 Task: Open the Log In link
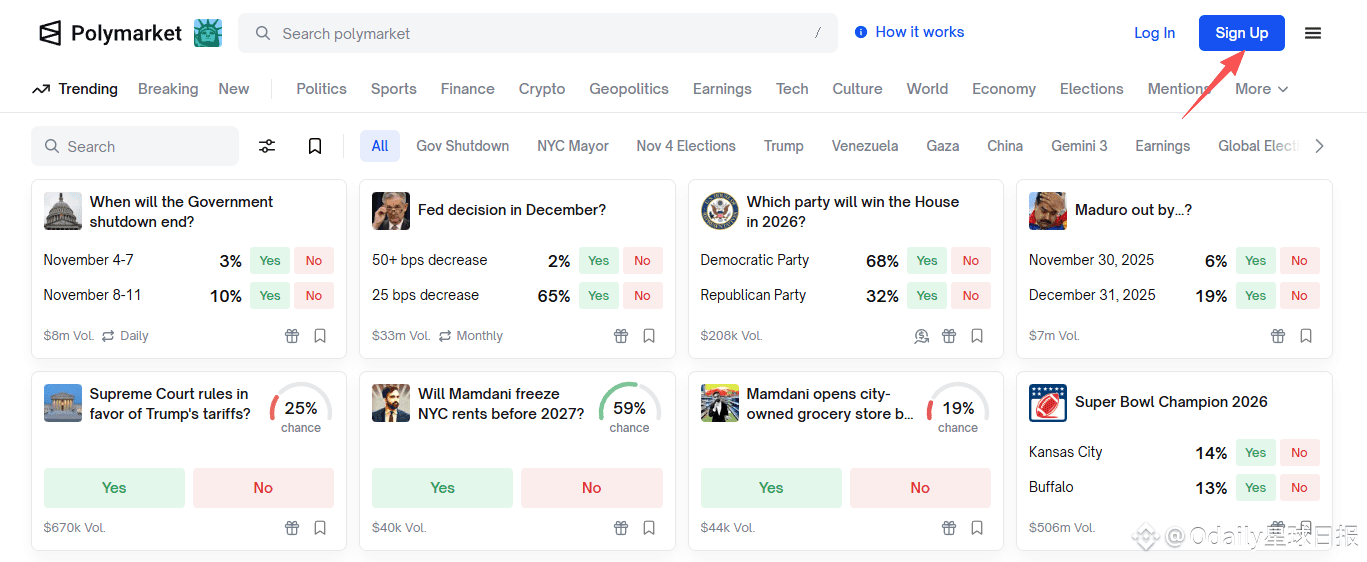(1154, 33)
